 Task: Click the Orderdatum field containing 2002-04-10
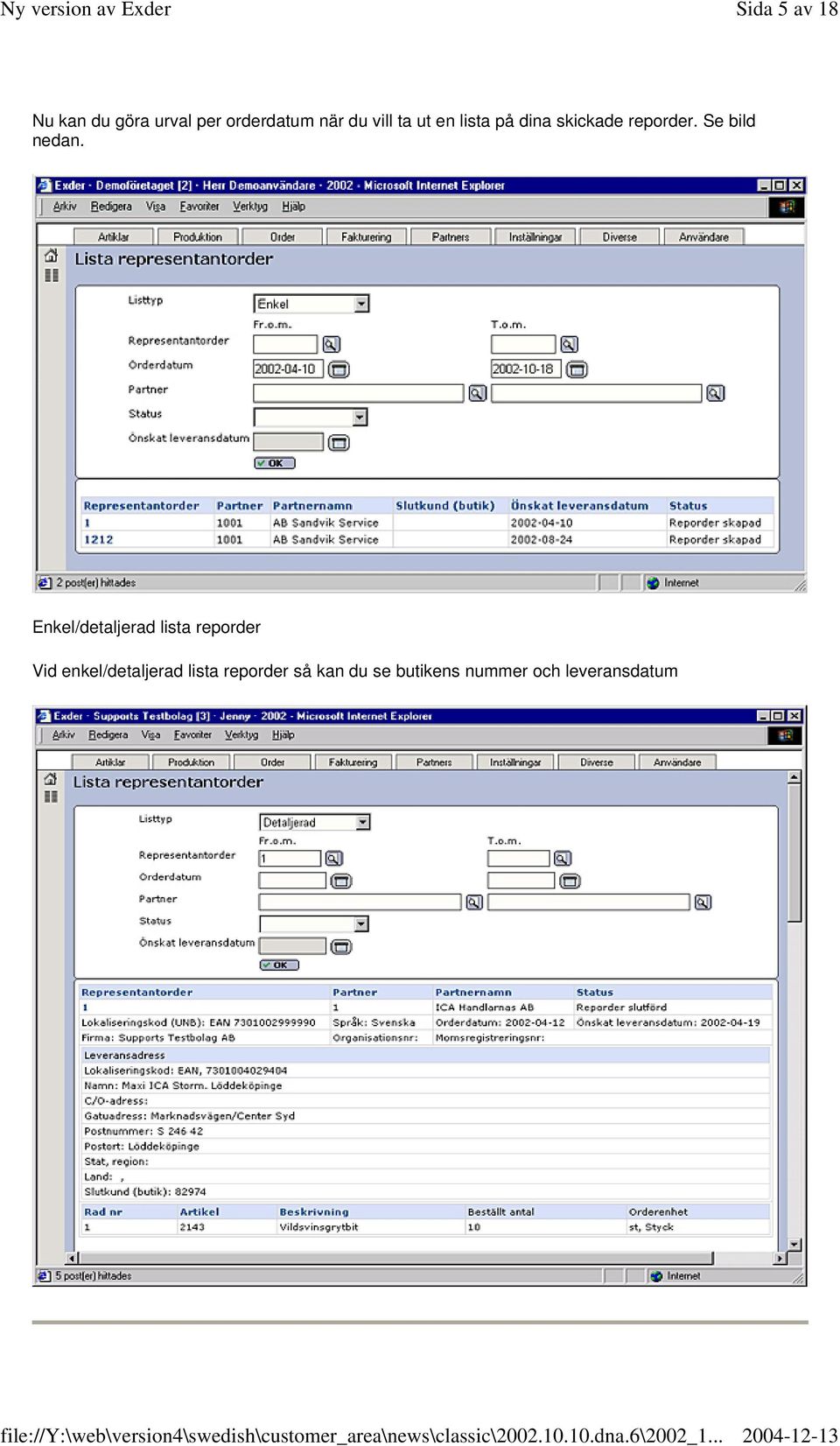click(289, 369)
